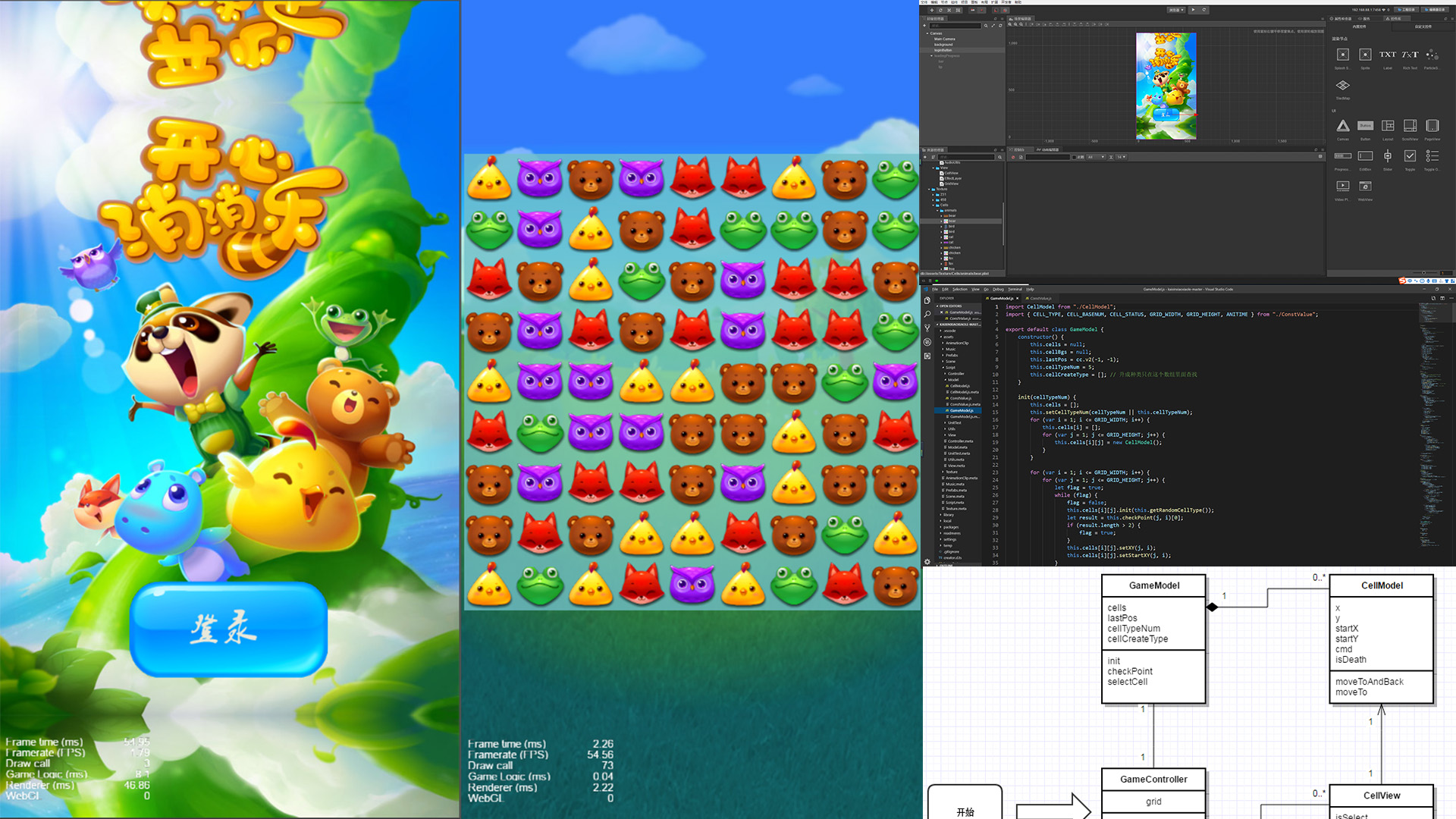The width and height of the screenshot is (1456, 819).
Task: Pick the ScrollView UI node icon
Action: [1410, 126]
